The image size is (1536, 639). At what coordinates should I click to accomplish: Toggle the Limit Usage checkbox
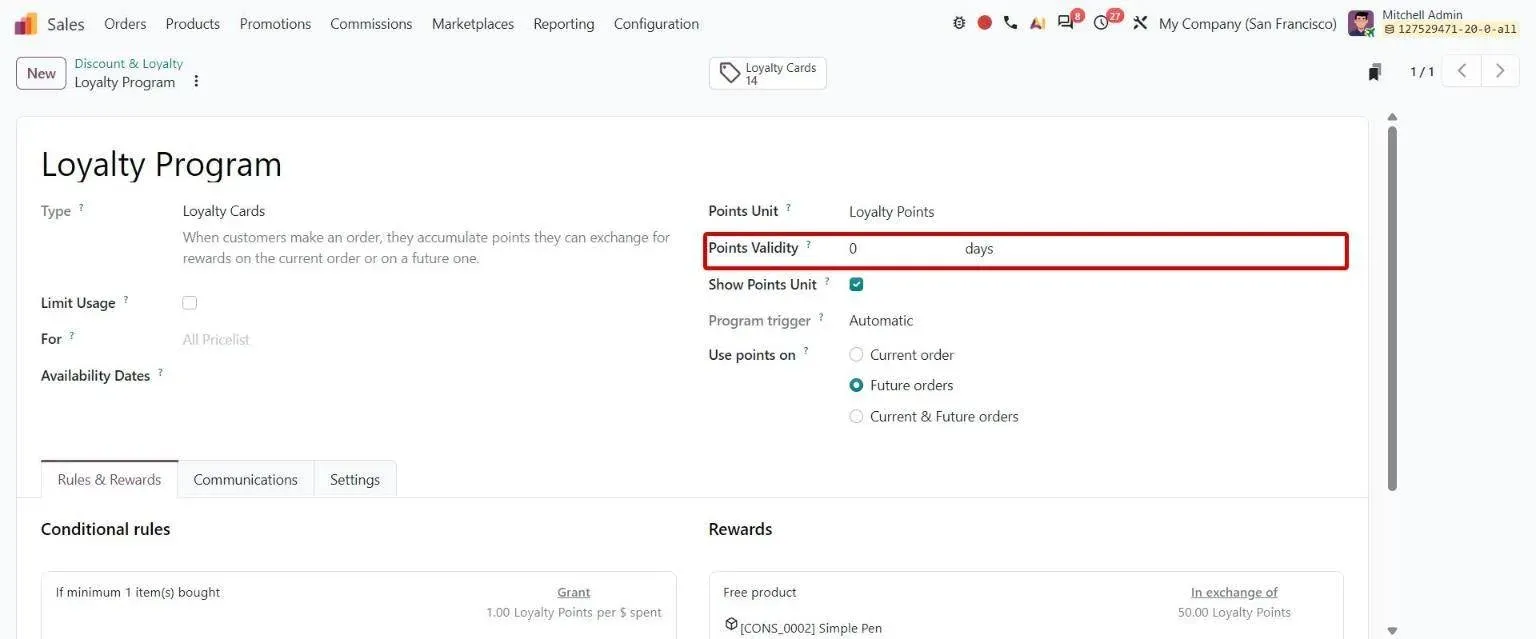pos(190,303)
